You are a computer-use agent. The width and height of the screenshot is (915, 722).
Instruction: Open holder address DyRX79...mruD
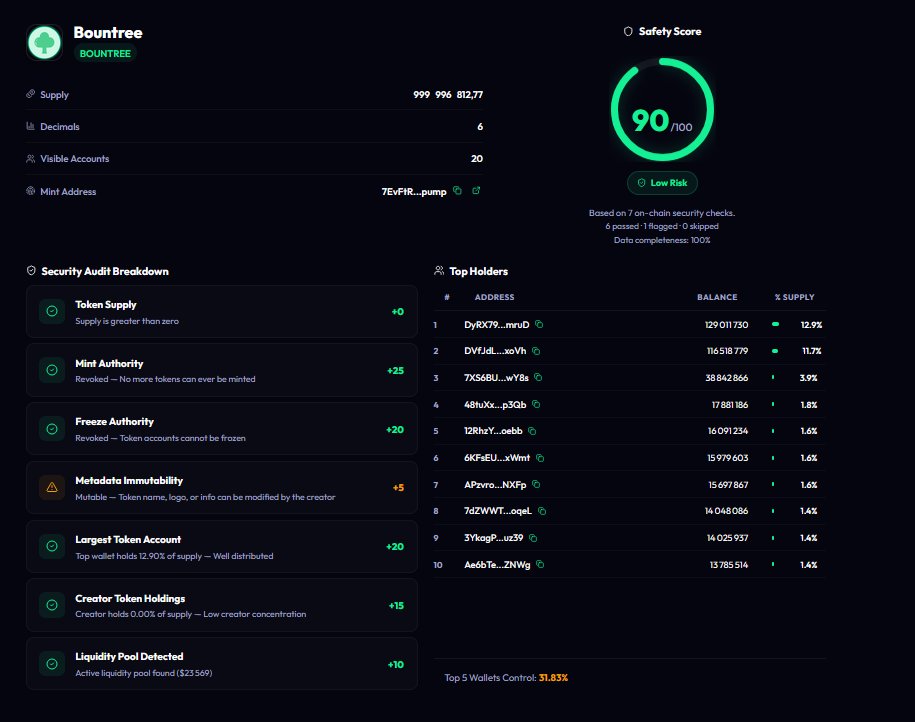click(x=497, y=325)
